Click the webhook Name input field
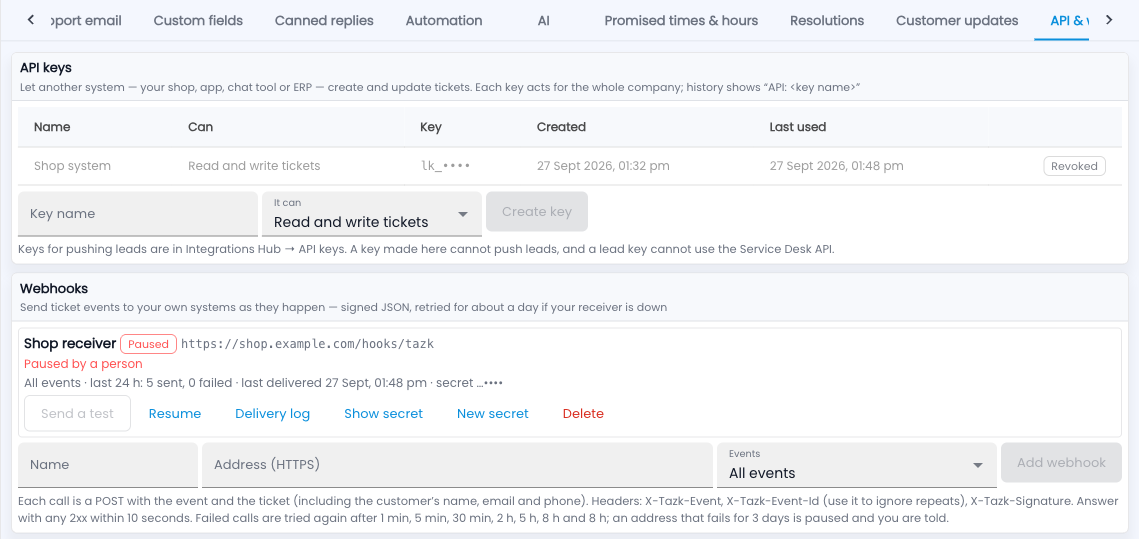 tap(108, 465)
